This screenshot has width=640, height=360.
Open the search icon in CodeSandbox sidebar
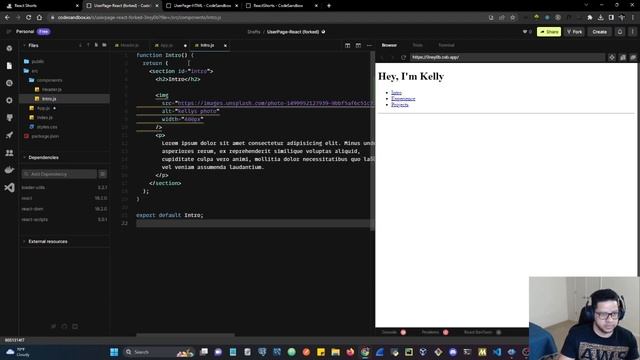point(9,83)
